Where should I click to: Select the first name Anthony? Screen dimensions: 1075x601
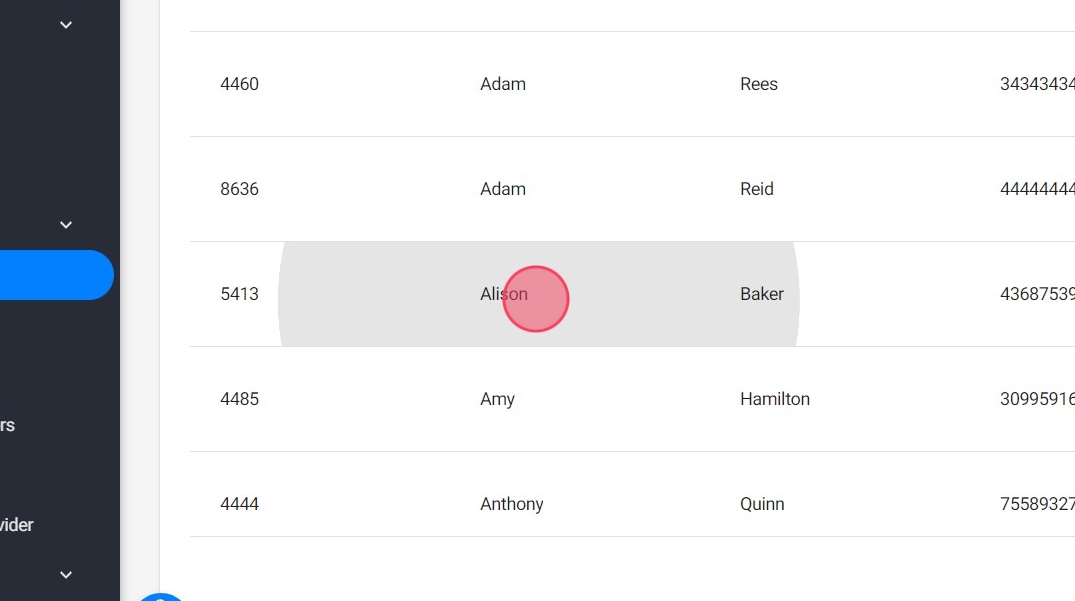(x=511, y=504)
